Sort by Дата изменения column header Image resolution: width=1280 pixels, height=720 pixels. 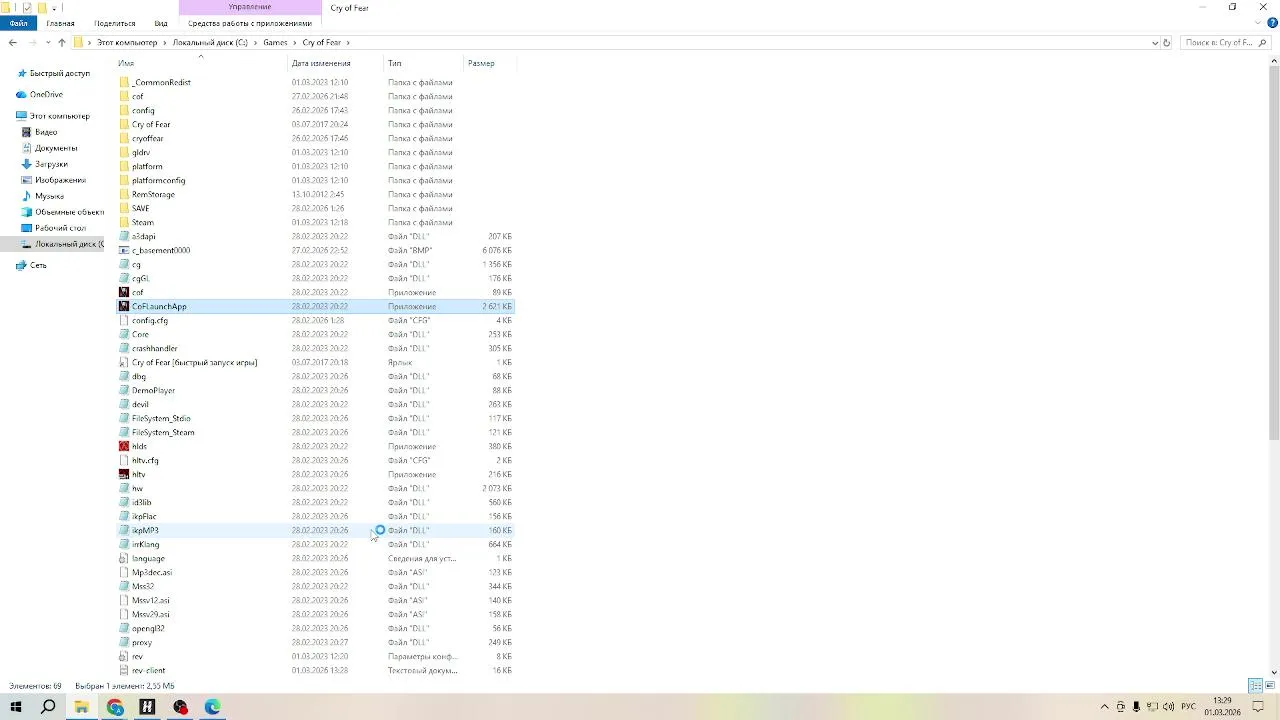tap(321, 63)
